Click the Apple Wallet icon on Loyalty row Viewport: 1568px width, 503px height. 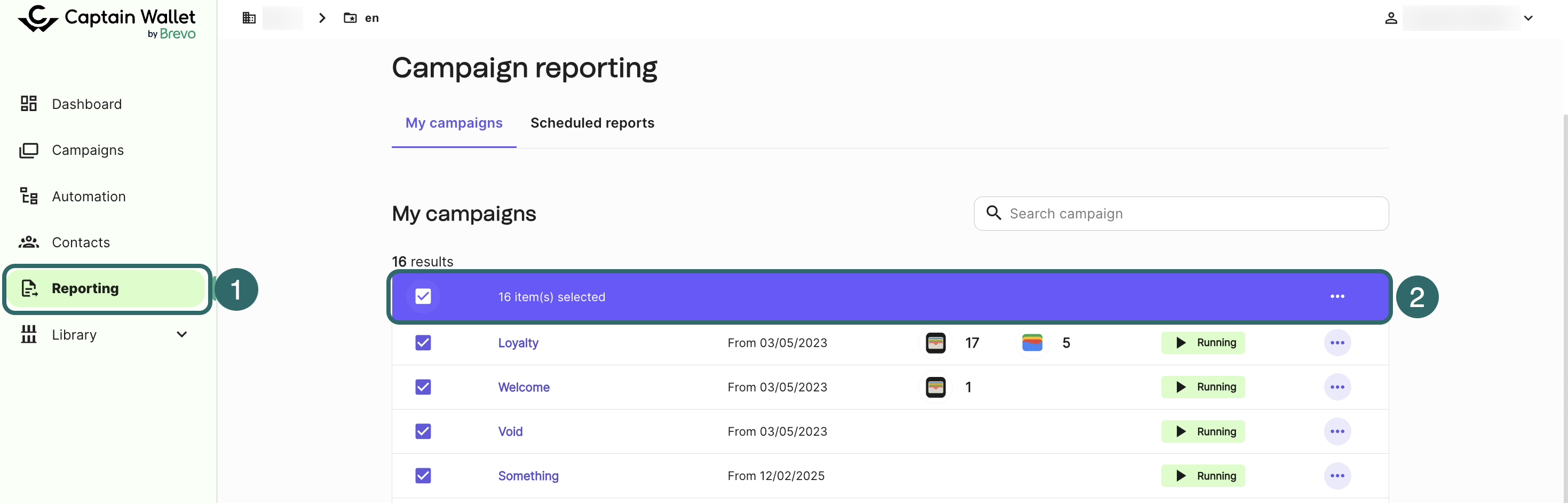tap(936, 342)
